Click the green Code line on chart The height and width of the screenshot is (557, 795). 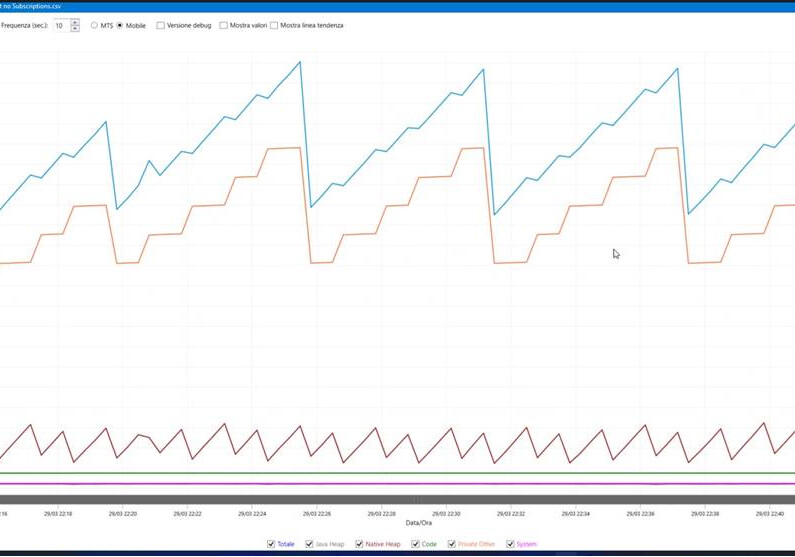pyautogui.click(x=398, y=473)
